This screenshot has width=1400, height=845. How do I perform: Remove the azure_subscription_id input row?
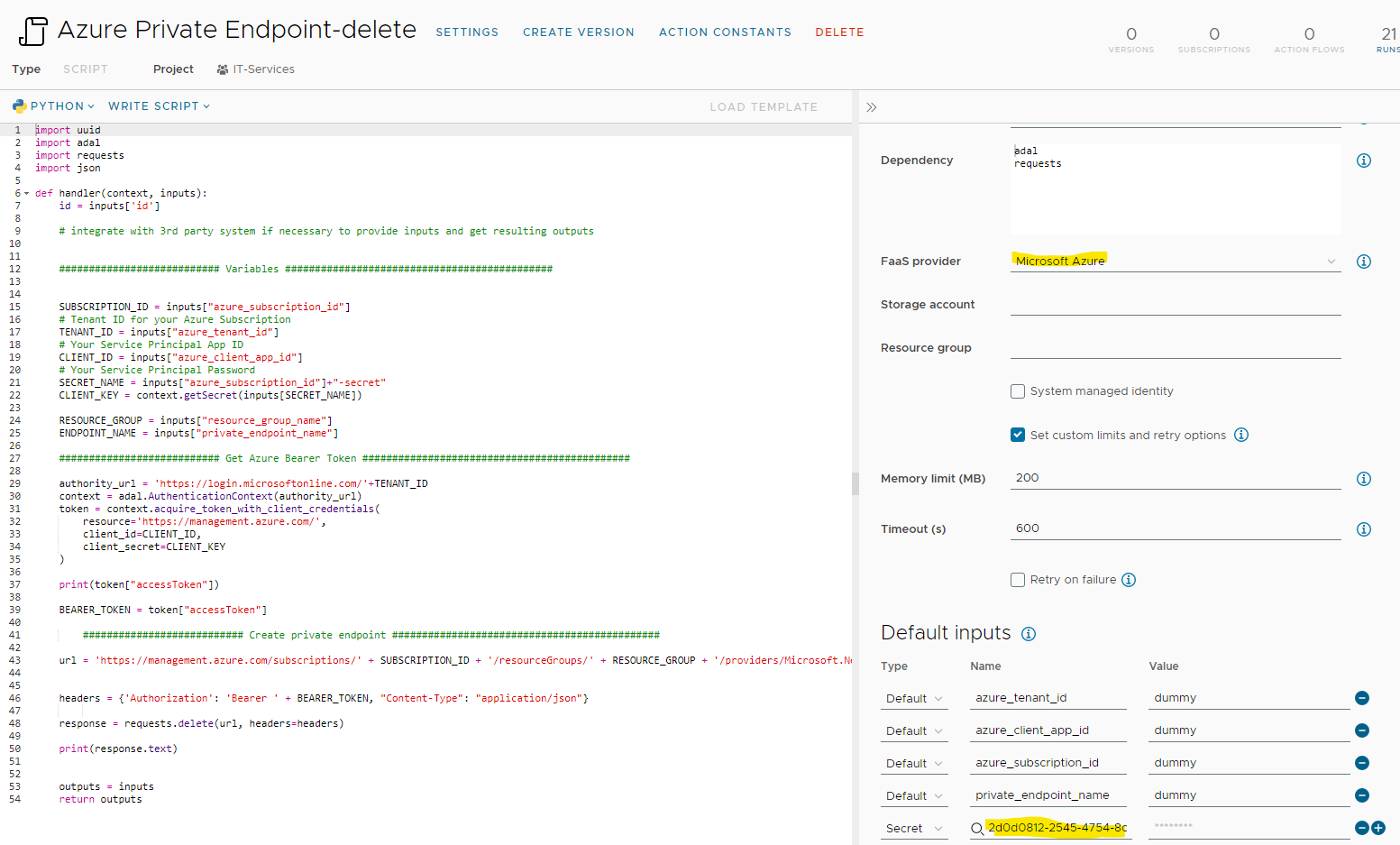[1362, 763]
